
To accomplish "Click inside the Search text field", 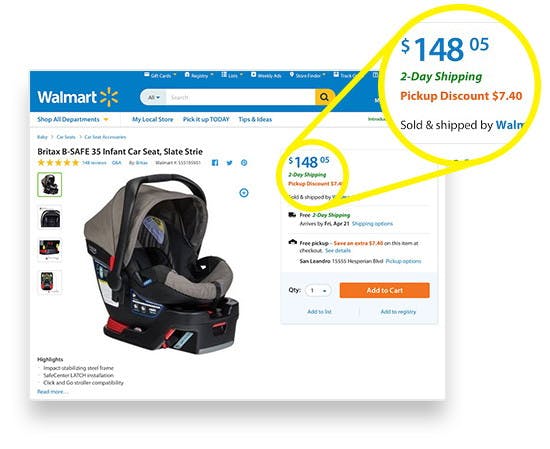I will coord(240,97).
